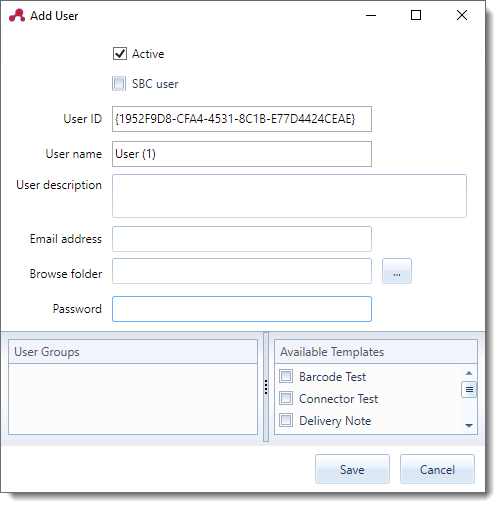Click into the Email address field

pyautogui.click(x=242, y=239)
